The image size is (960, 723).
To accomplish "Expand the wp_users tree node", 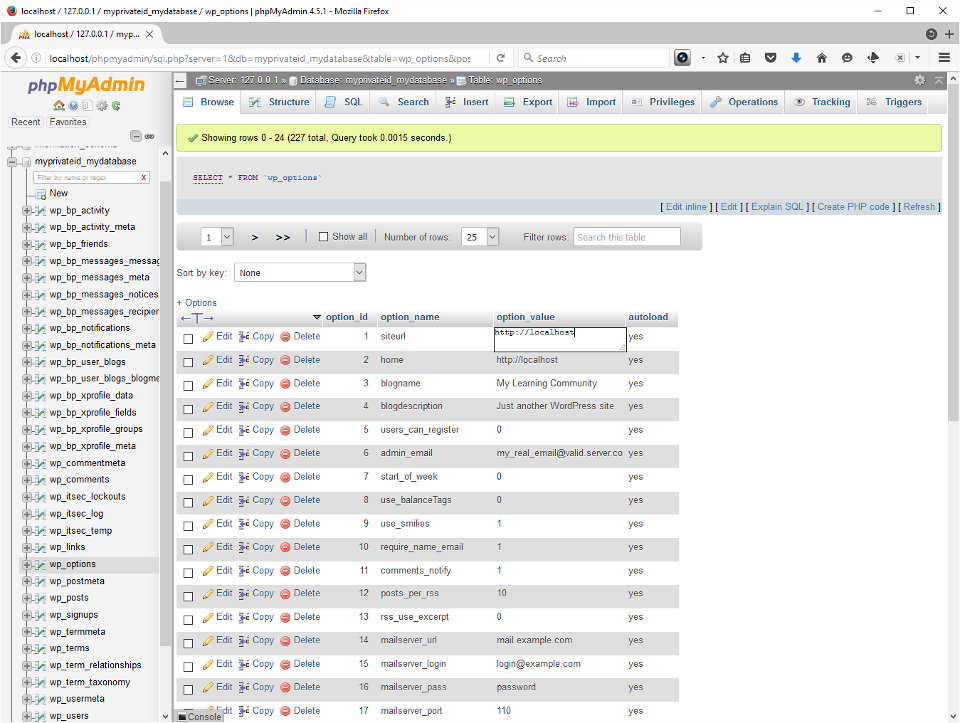I will pos(26,716).
